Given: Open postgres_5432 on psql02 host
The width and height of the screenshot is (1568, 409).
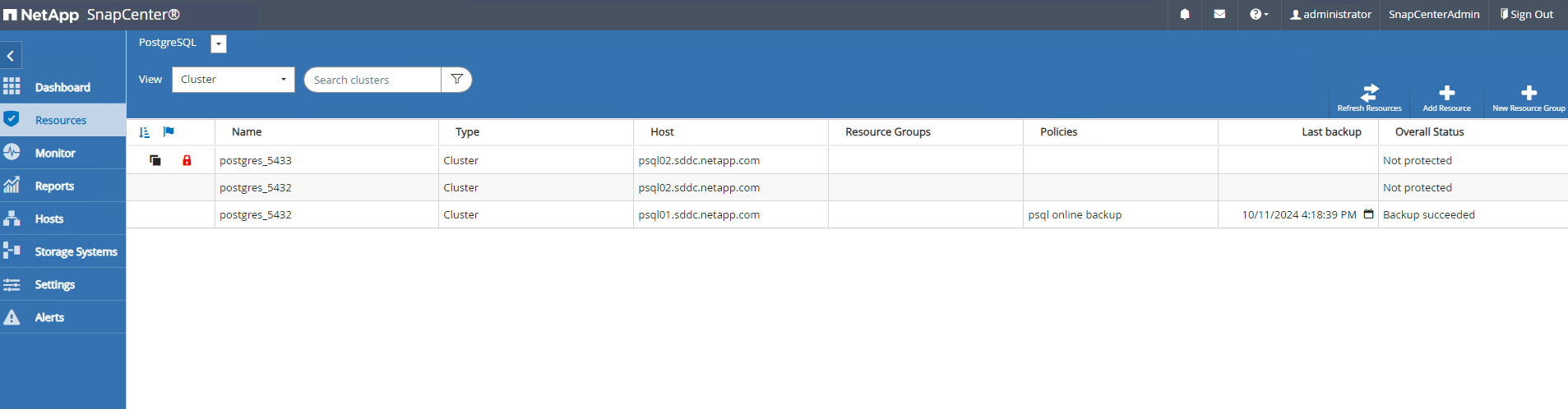Looking at the screenshot, I should point(256,187).
